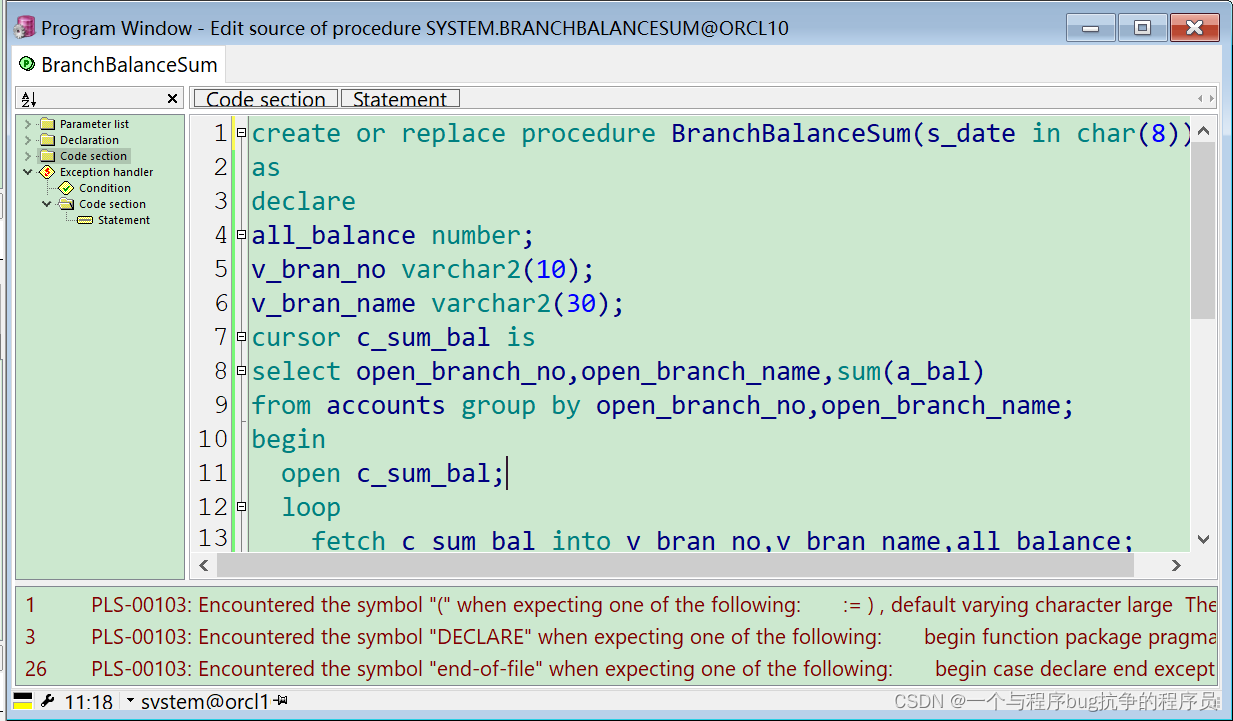The width and height of the screenshot is (1233, 721).
Task: Fold the cursor declaration block on line 7
Action: pos(240,336)
